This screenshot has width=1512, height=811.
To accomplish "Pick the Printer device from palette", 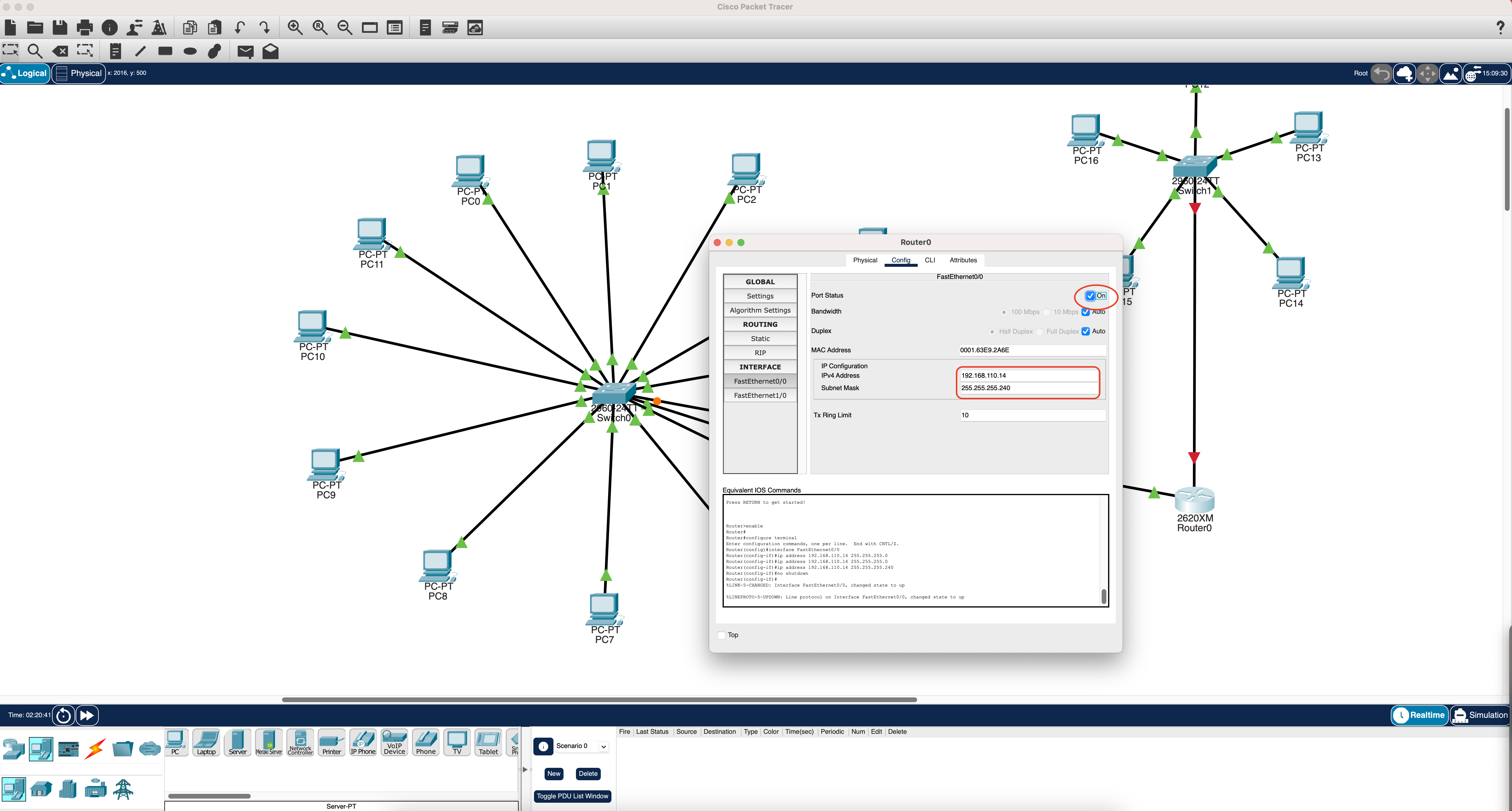I will pyautogui.click(x=332, y=743).
